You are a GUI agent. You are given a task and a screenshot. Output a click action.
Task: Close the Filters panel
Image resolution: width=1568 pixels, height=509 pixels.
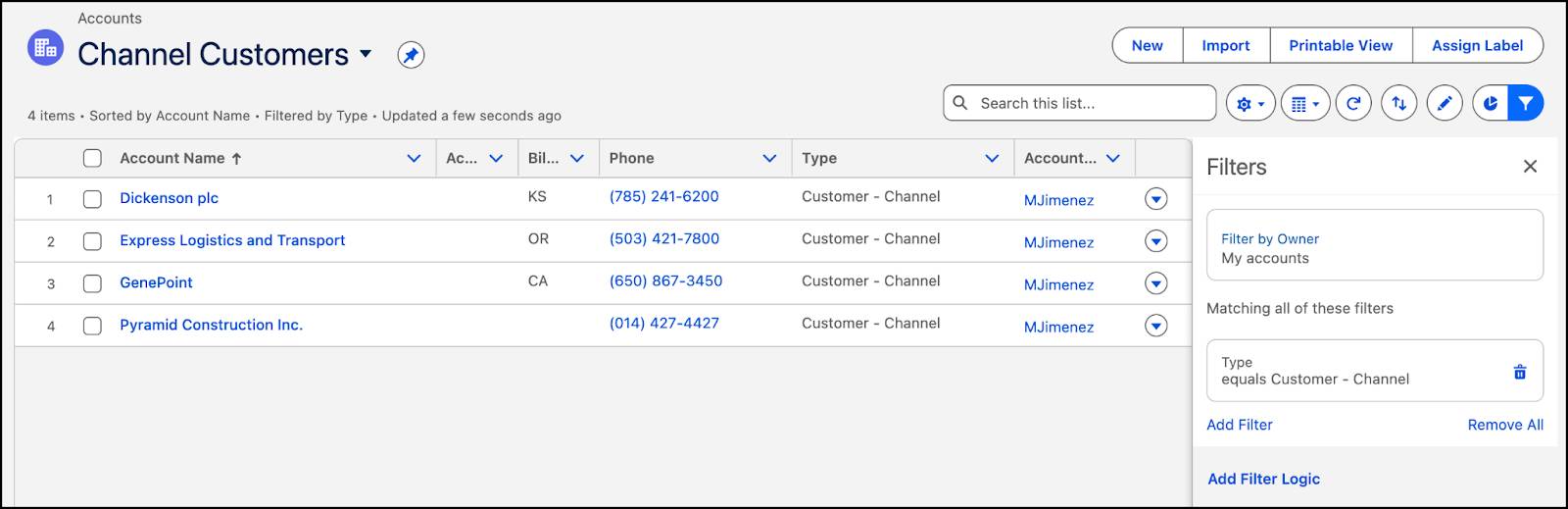(x=1530, y=167)
